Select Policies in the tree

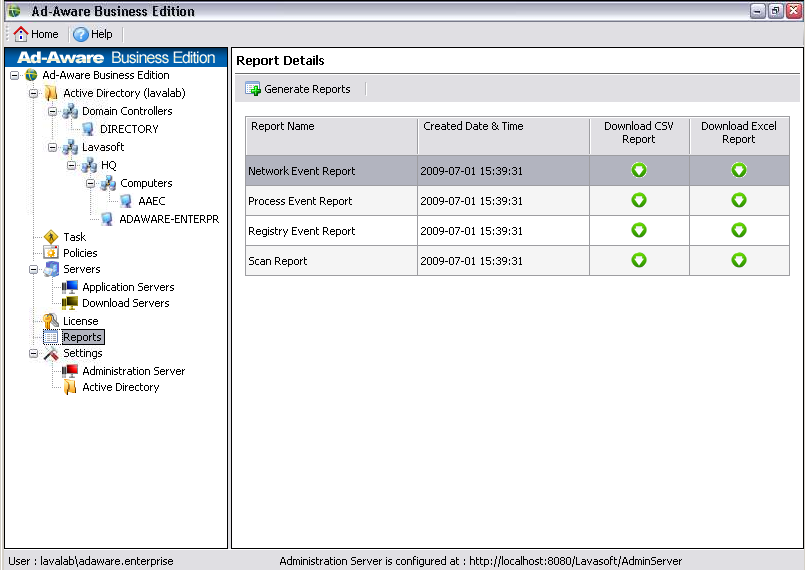click(x=80, y=253)
